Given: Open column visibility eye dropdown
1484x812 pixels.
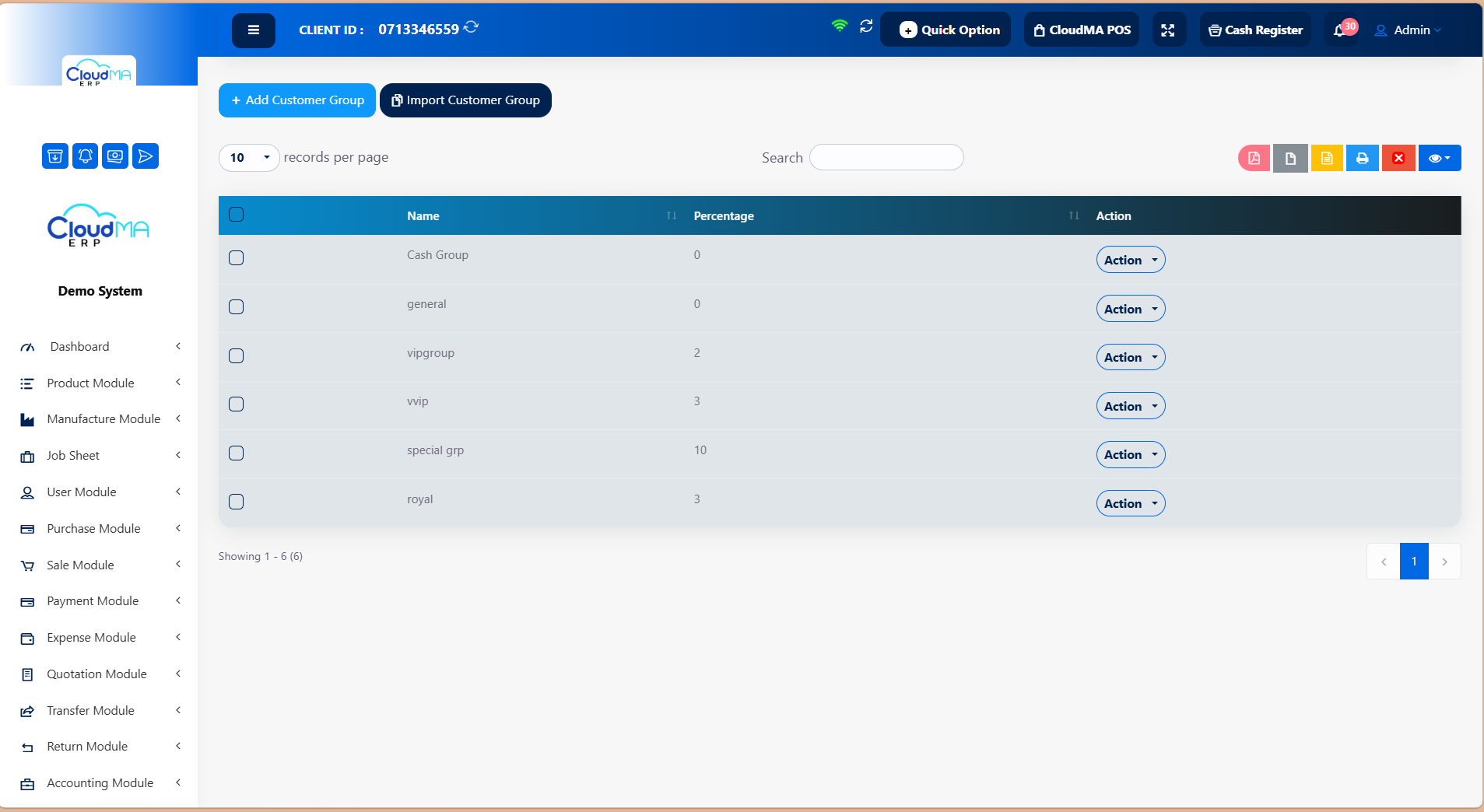Looking at the screenshot, I should (x=1440, y=158).
